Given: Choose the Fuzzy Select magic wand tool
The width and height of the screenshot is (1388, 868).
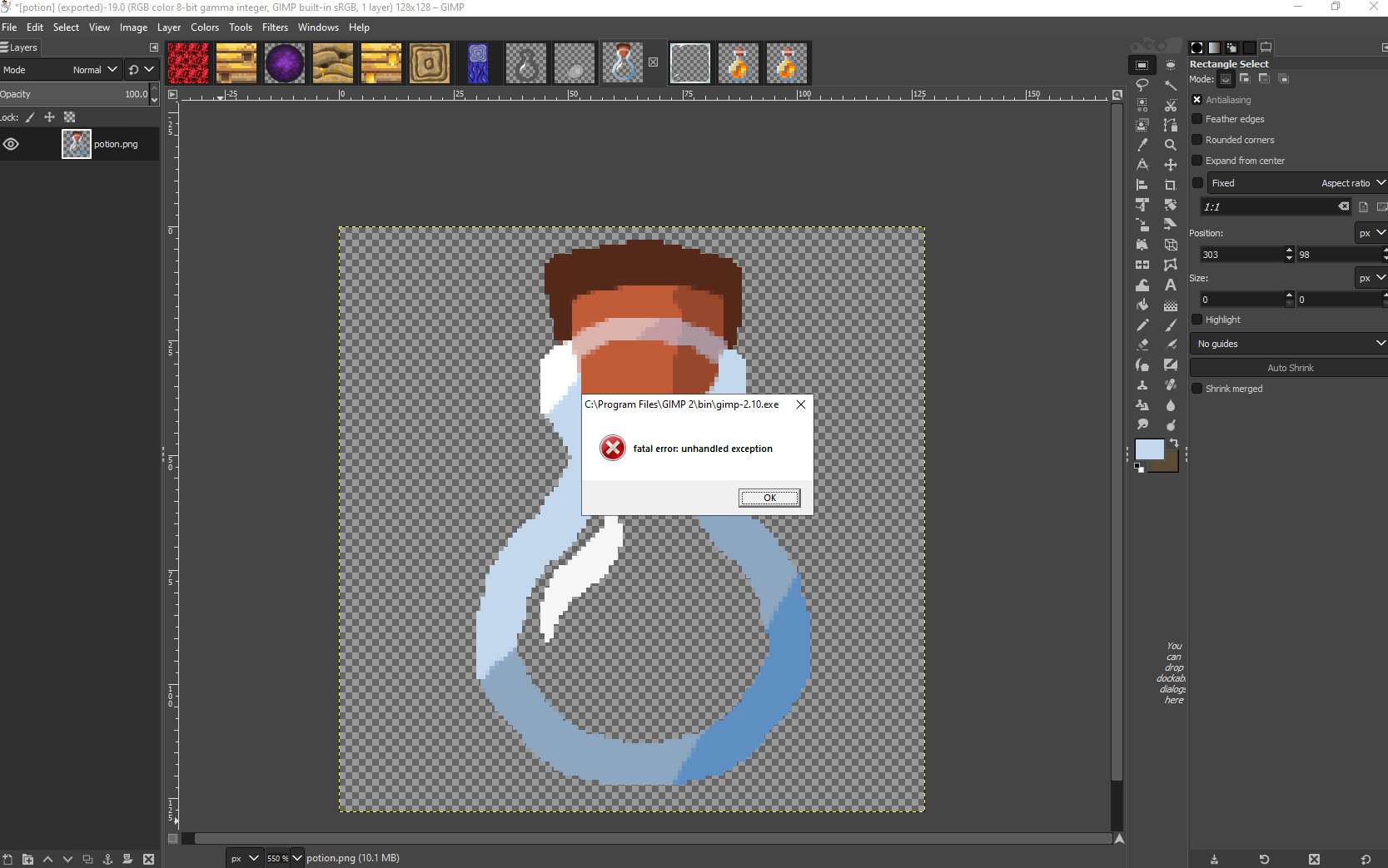Looking at the screenshot, I should pos(1171,85).
